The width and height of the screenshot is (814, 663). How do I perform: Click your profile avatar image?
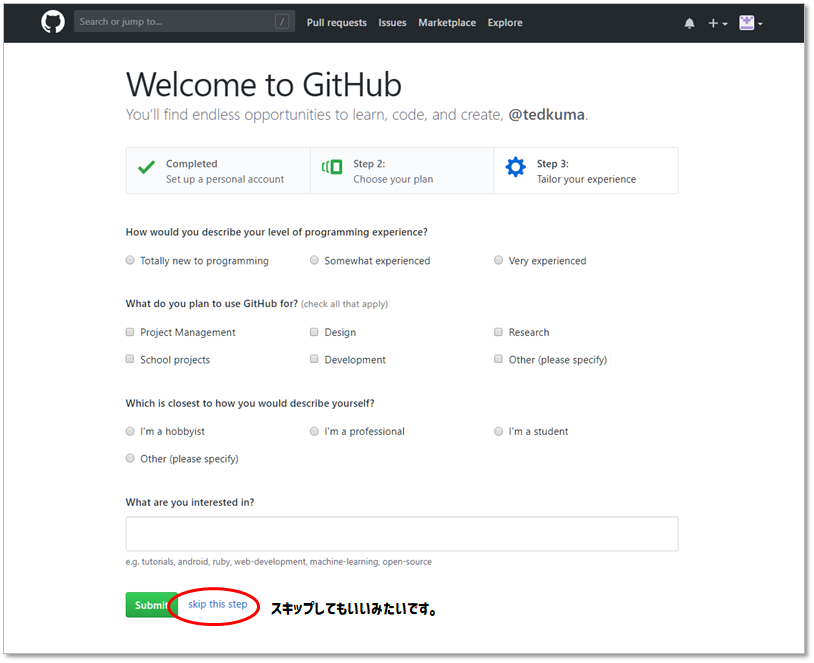[x=745, y=21]
